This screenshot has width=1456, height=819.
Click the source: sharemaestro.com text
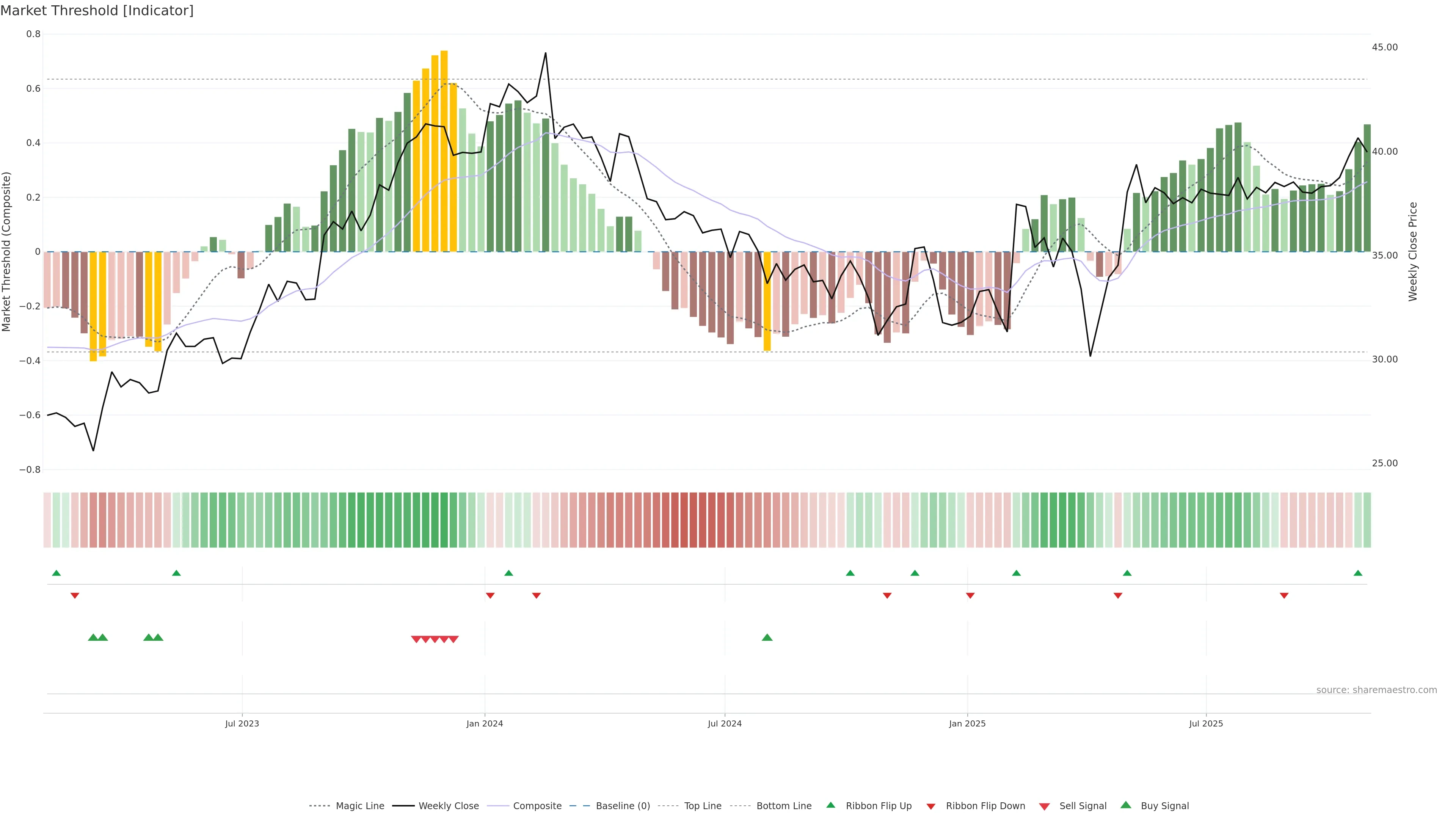[x=1376, y=690]
